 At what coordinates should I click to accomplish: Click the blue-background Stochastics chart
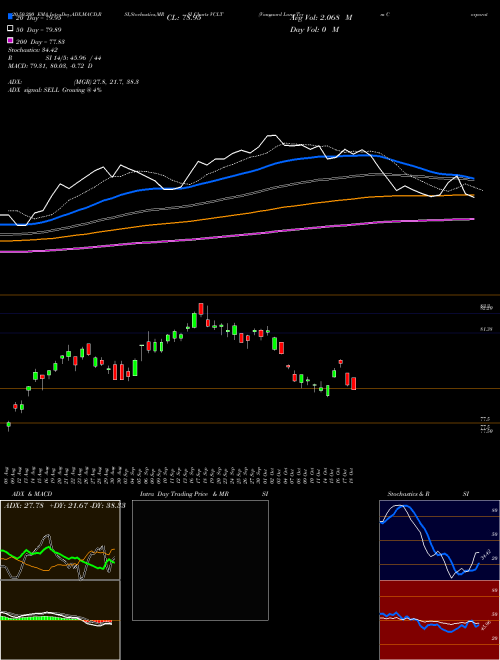tap(439, 540)
